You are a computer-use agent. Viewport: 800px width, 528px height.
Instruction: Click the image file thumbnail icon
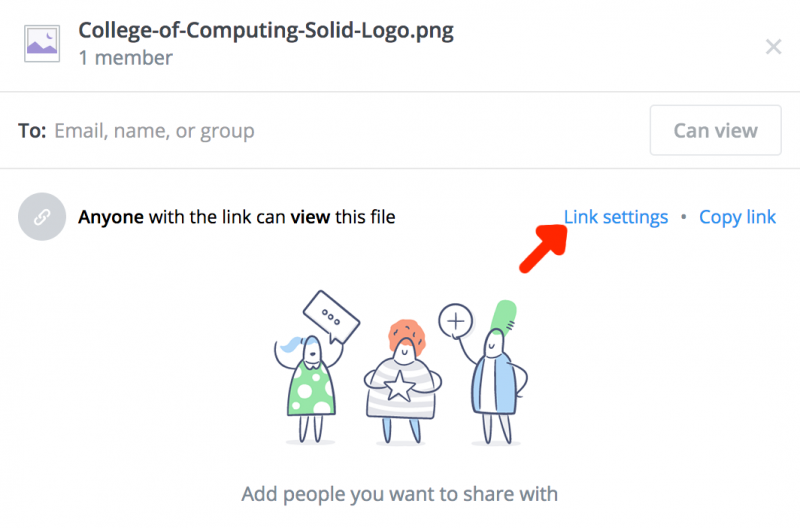pyautogui.click(x=41, y=44)
